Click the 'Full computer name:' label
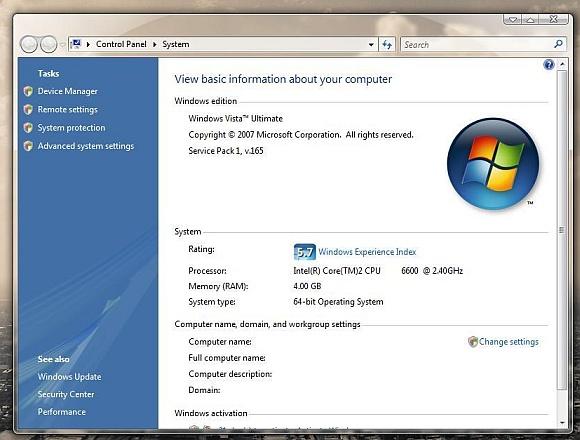Screen dimensions: 580x440 227,358
